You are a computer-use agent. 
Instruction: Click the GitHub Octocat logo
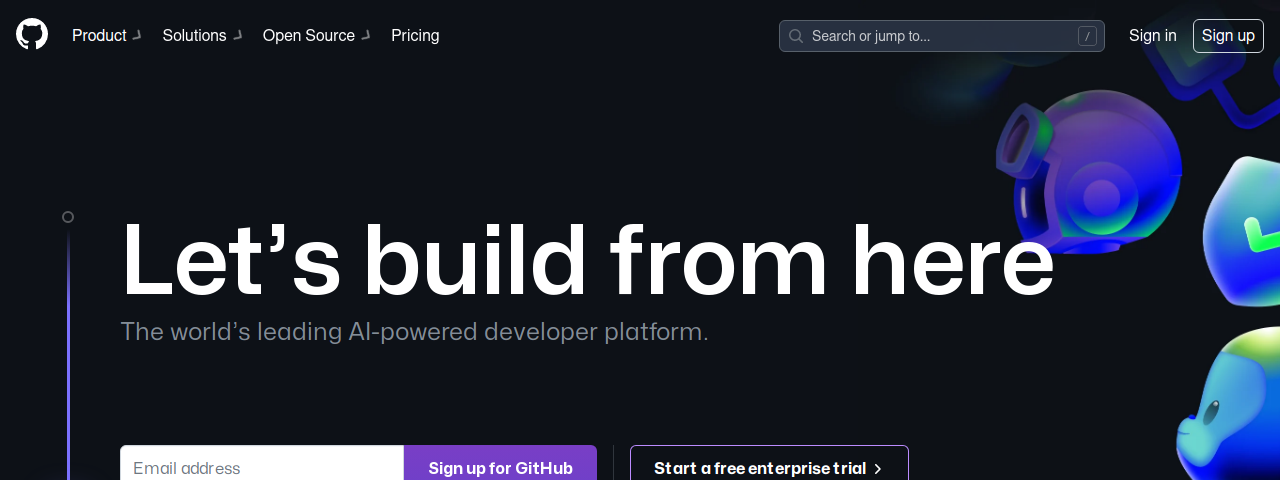click(x=32, y=35)
